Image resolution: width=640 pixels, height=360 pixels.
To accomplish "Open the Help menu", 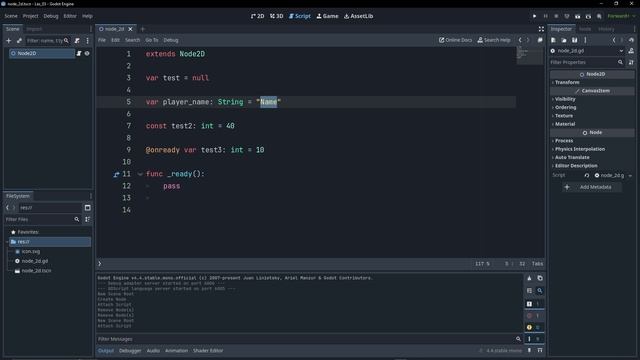I will 87,16.
